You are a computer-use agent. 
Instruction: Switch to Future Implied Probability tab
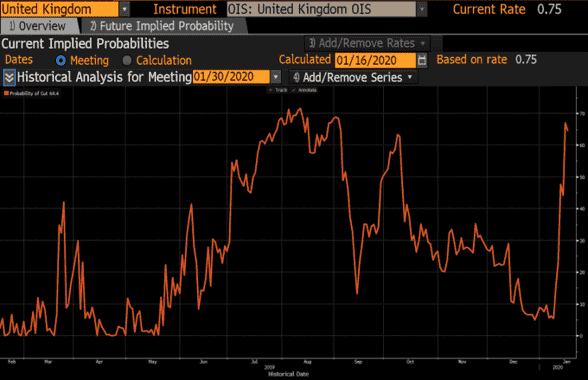click(163, 26)
